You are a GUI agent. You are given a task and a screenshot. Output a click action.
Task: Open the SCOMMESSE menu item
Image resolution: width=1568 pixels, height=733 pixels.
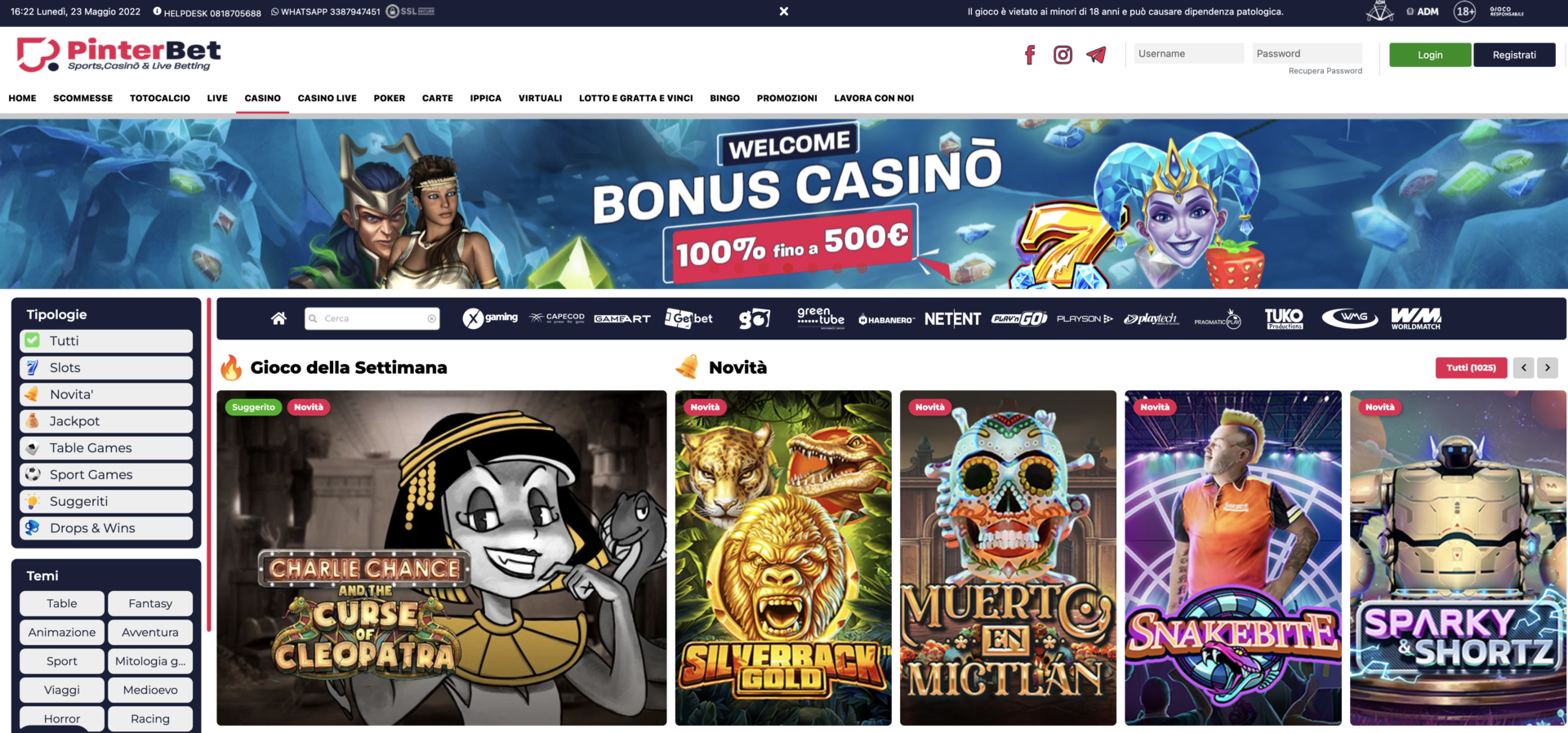82,98
